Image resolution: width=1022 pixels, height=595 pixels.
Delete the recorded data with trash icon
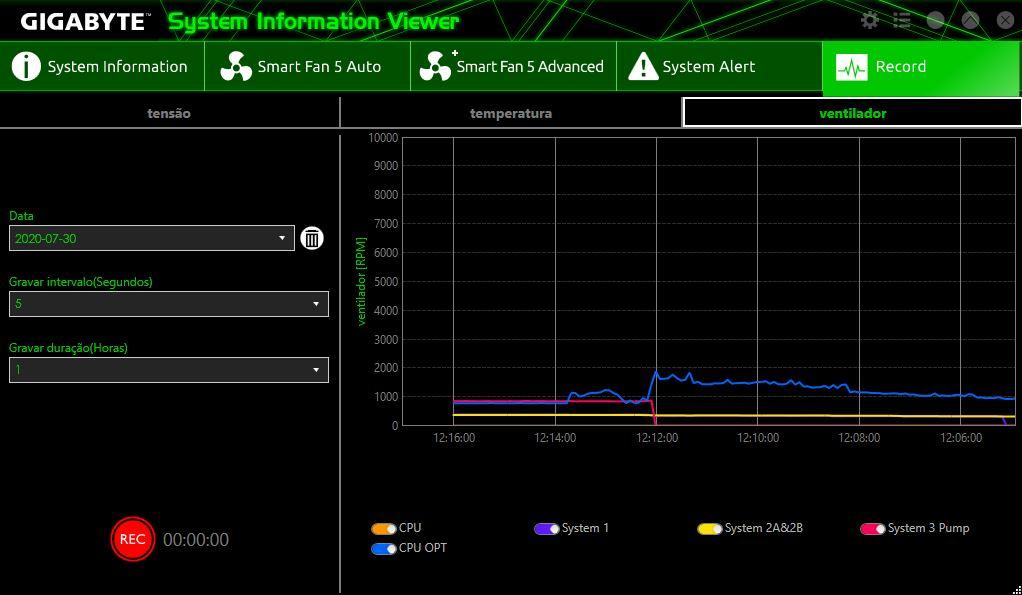pyautogui.click(x=312, y=239)
